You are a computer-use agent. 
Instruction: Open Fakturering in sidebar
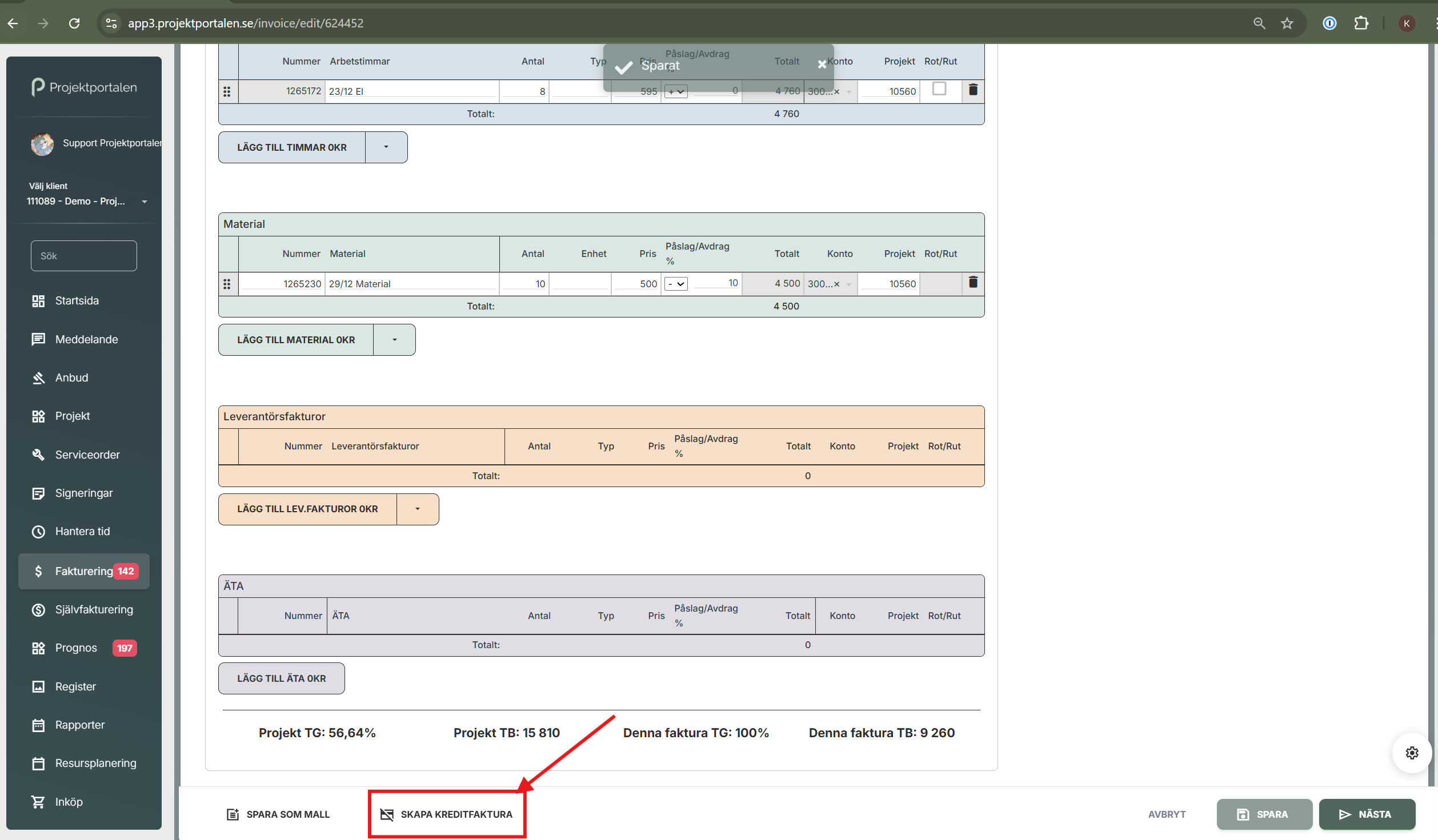pos(84,571)
